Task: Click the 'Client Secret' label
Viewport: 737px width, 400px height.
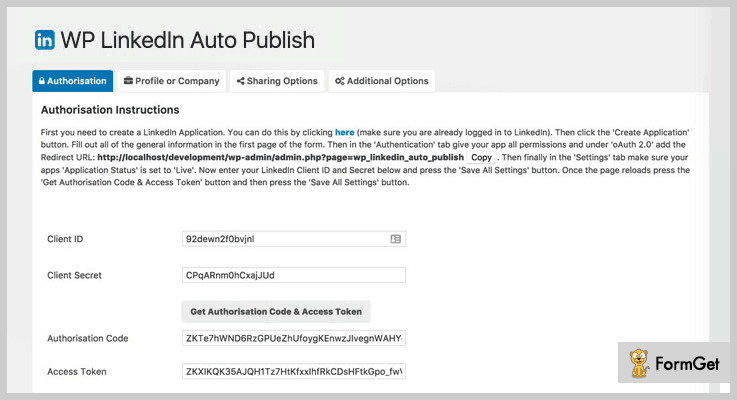Action: tap(74, 275)
